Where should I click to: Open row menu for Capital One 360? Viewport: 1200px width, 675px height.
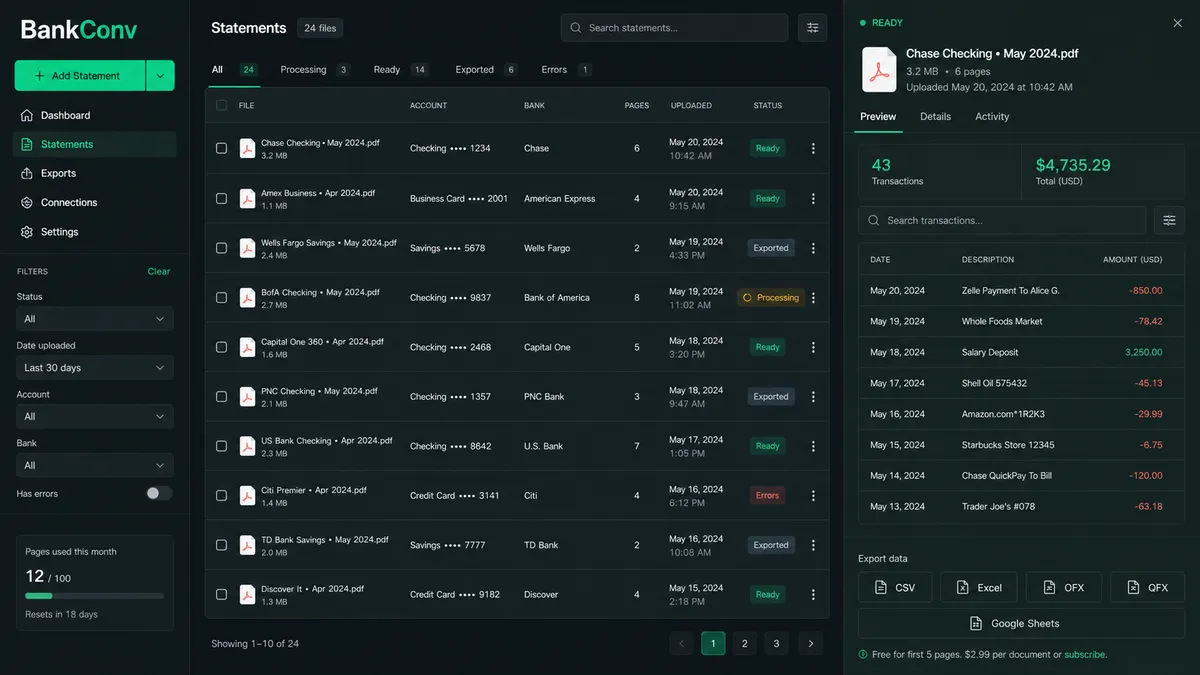coord(813,347)
